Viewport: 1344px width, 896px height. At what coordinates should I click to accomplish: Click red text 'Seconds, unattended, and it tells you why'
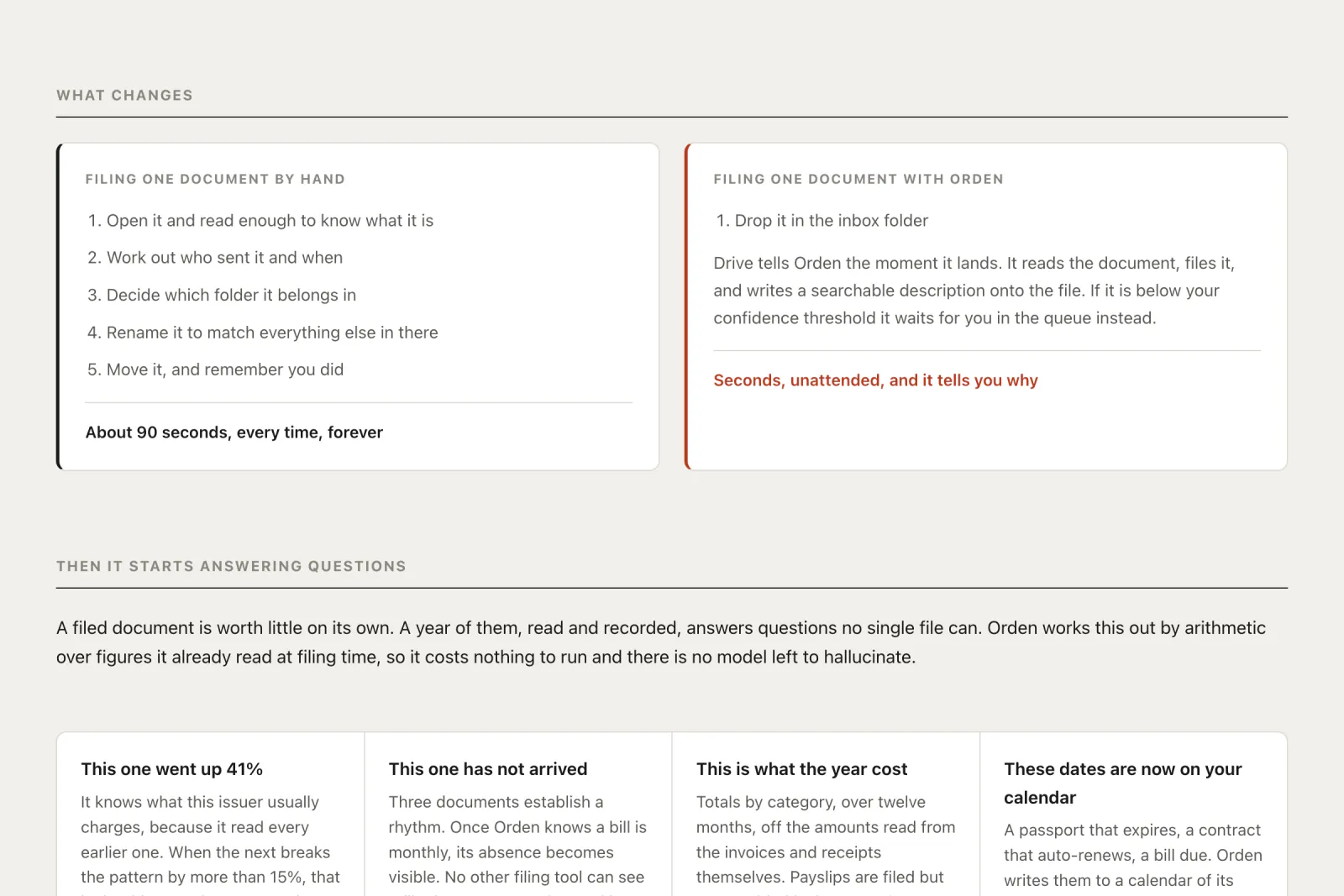(875, 380)
